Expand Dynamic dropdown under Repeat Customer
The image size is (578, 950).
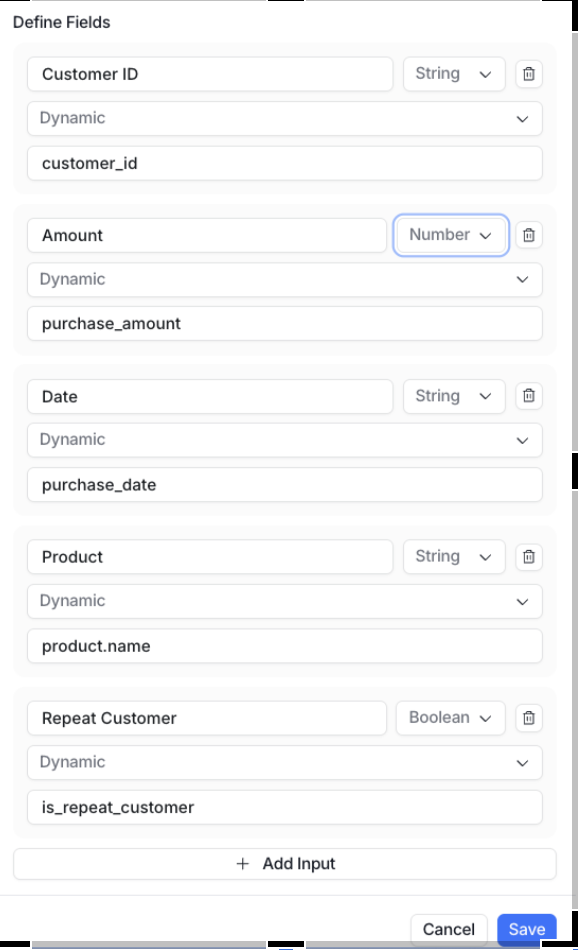[x=285, y=762]
